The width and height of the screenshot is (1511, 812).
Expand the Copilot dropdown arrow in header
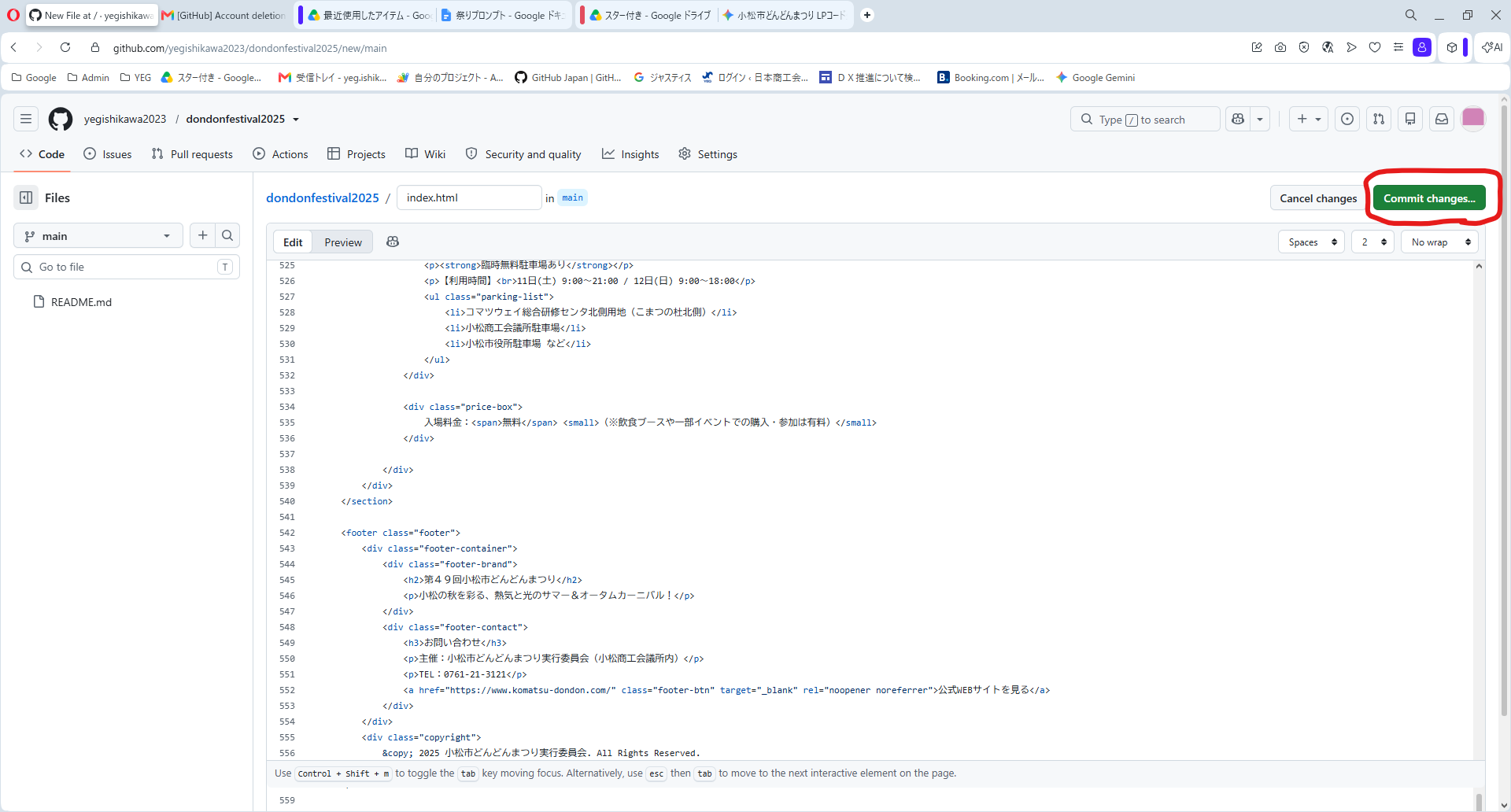coord(1260,119)
